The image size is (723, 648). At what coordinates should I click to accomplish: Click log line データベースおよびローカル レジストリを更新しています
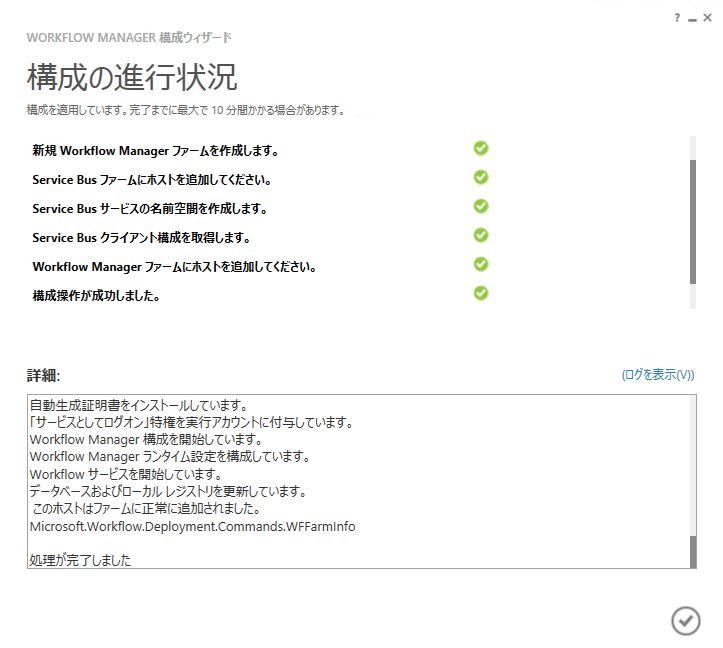click(168, 492)
